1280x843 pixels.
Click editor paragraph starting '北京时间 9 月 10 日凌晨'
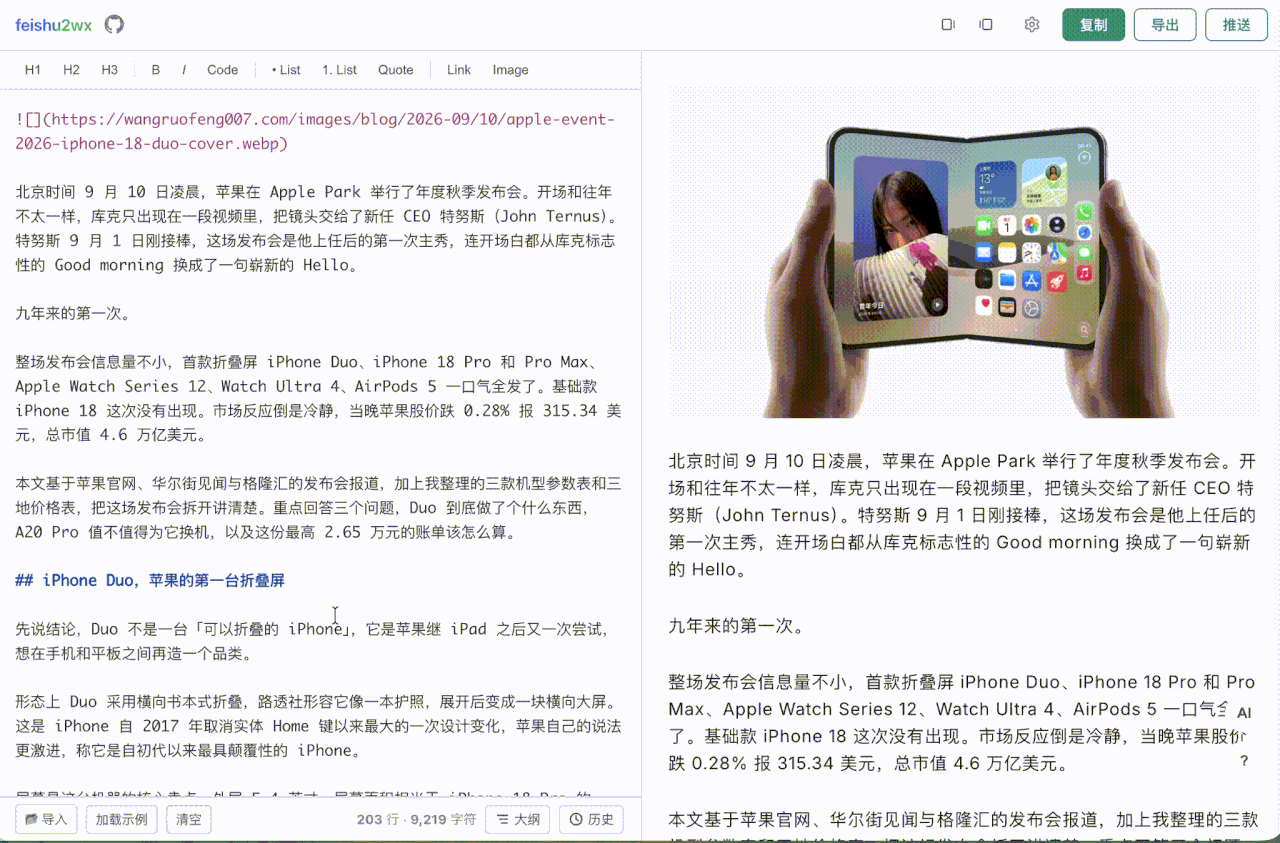point(318,228)
